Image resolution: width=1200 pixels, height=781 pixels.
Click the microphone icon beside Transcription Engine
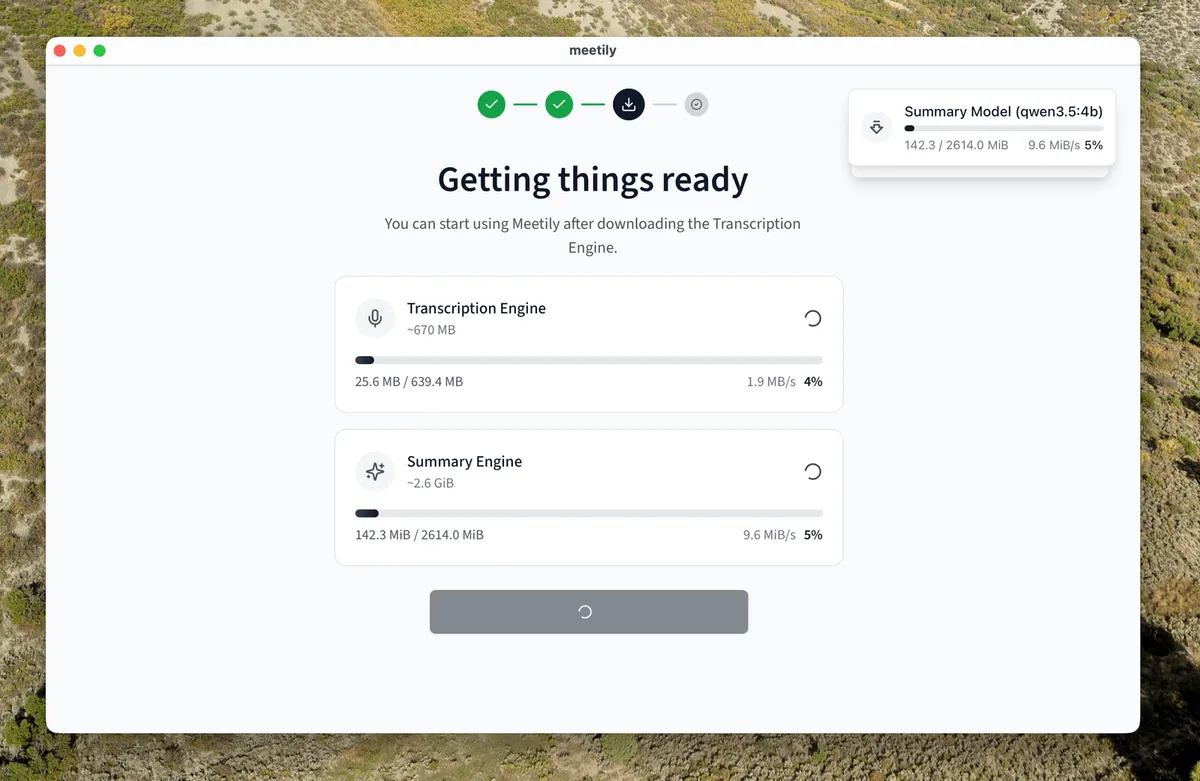coord(375,318)
